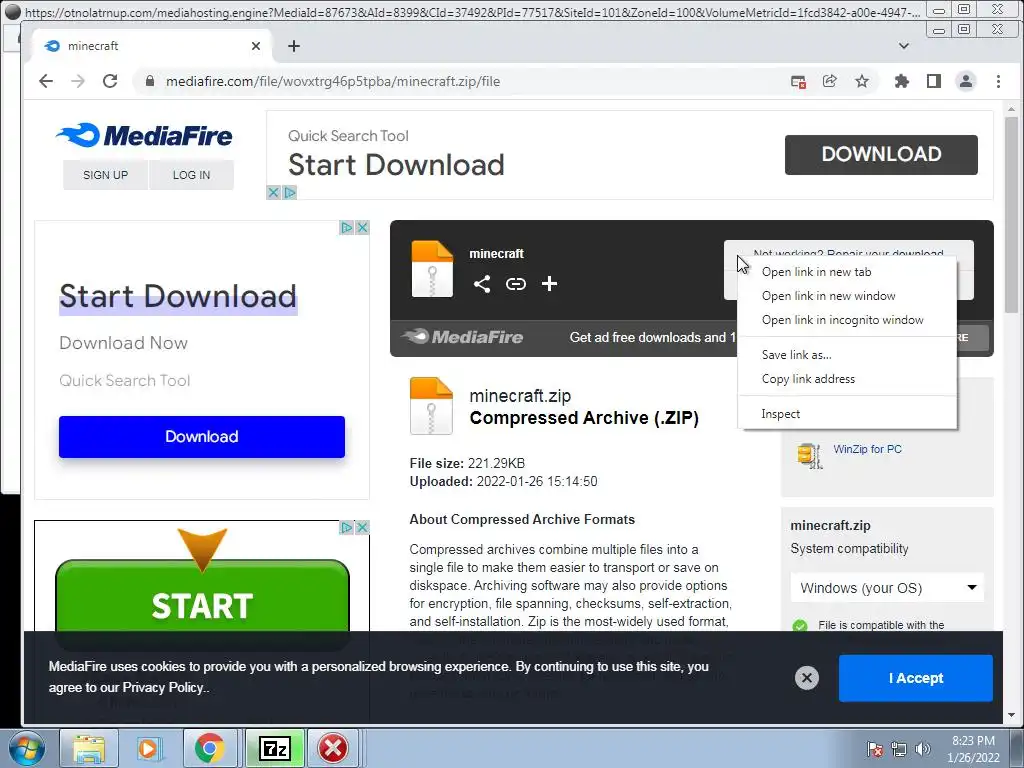Choose Open link in new tab
Viewport: 1024px width, 768px height.
point(847,272)
